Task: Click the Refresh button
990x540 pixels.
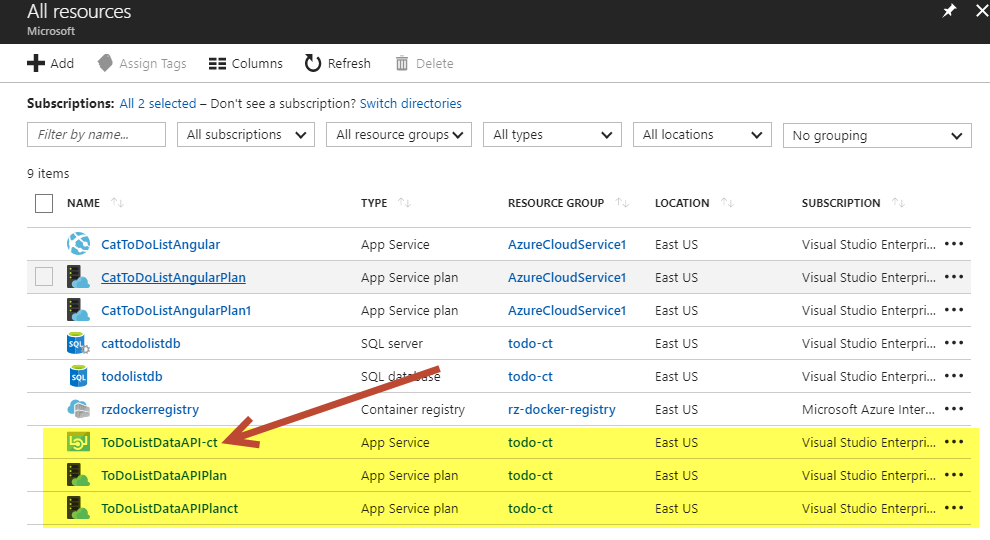Action: click(338, 63)
